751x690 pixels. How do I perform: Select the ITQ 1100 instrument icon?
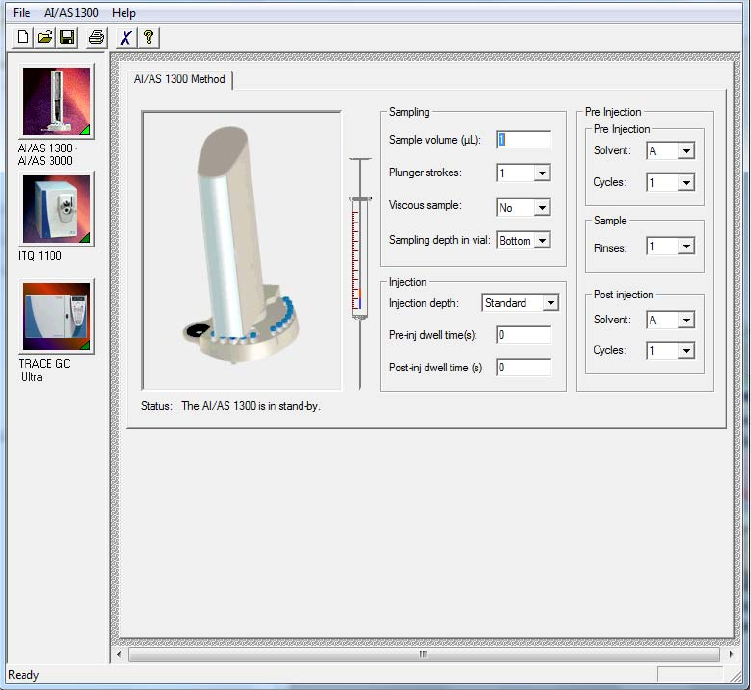(57, 209)
